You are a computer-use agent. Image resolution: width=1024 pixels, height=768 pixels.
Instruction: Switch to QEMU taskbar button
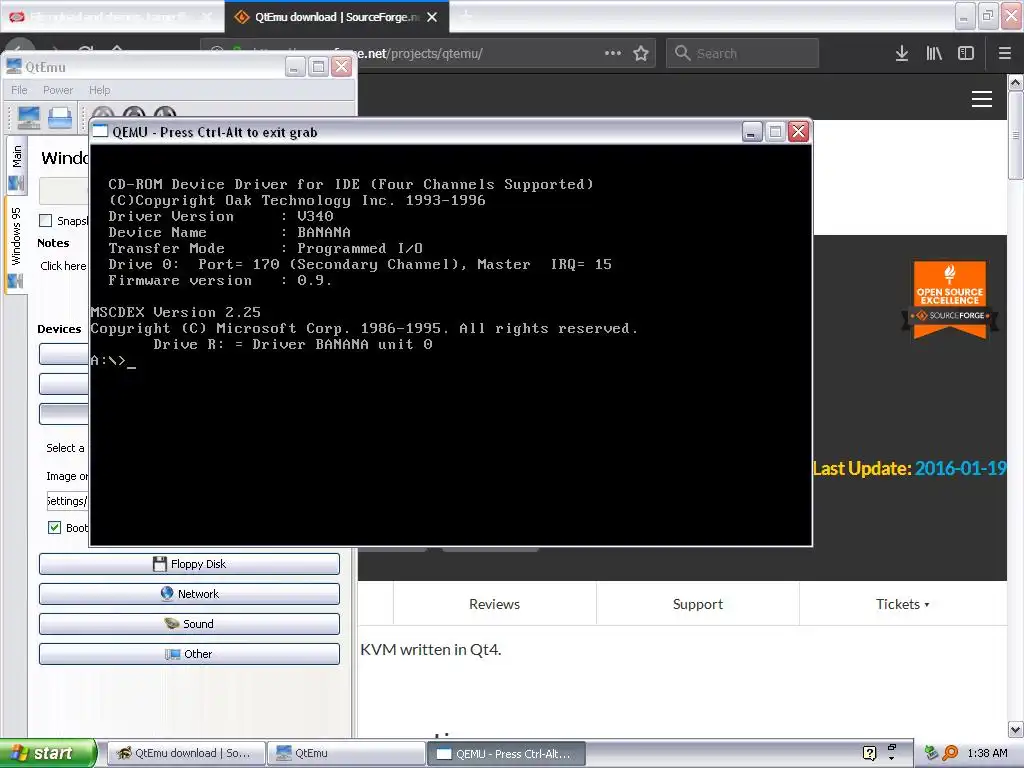pyautogui.click(x=506, y=753)
